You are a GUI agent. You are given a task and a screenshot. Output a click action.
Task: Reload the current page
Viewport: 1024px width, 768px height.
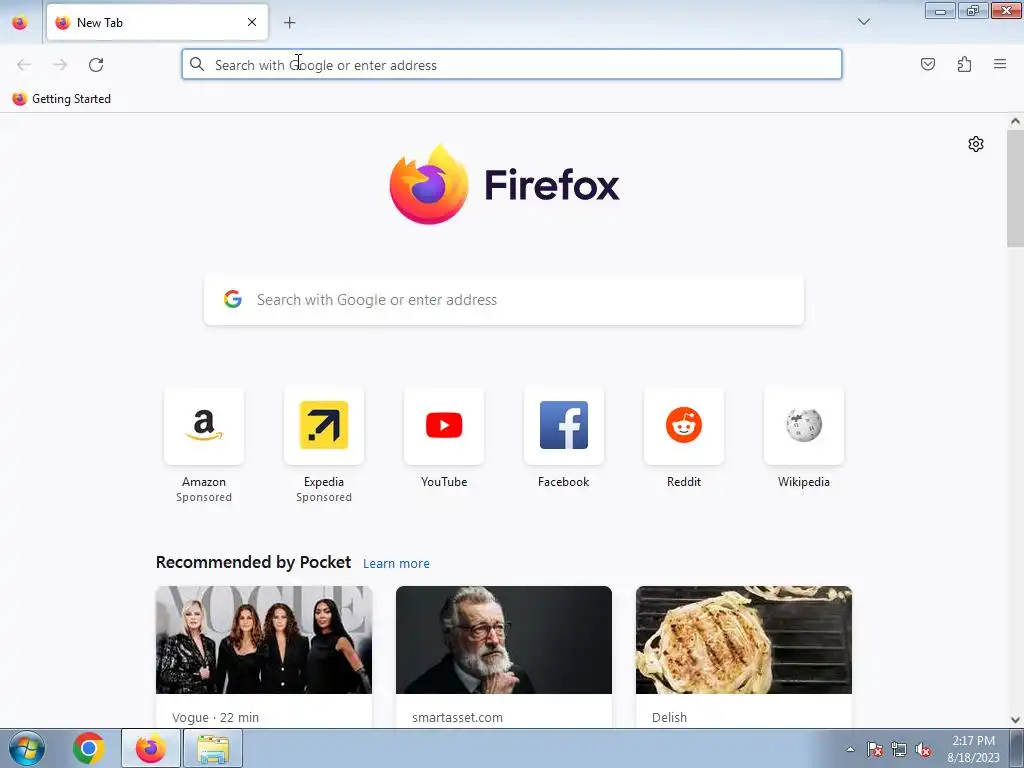tap(96, 64)
